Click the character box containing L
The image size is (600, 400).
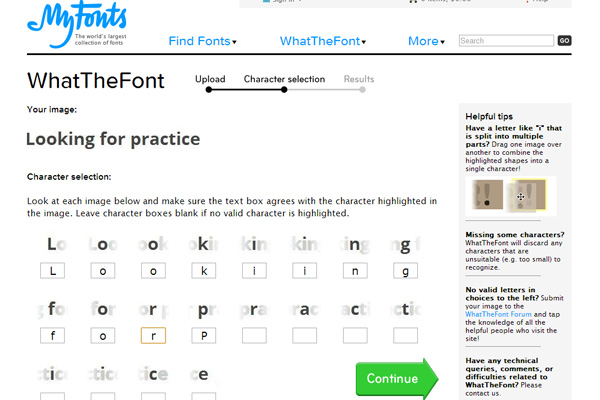52,271
